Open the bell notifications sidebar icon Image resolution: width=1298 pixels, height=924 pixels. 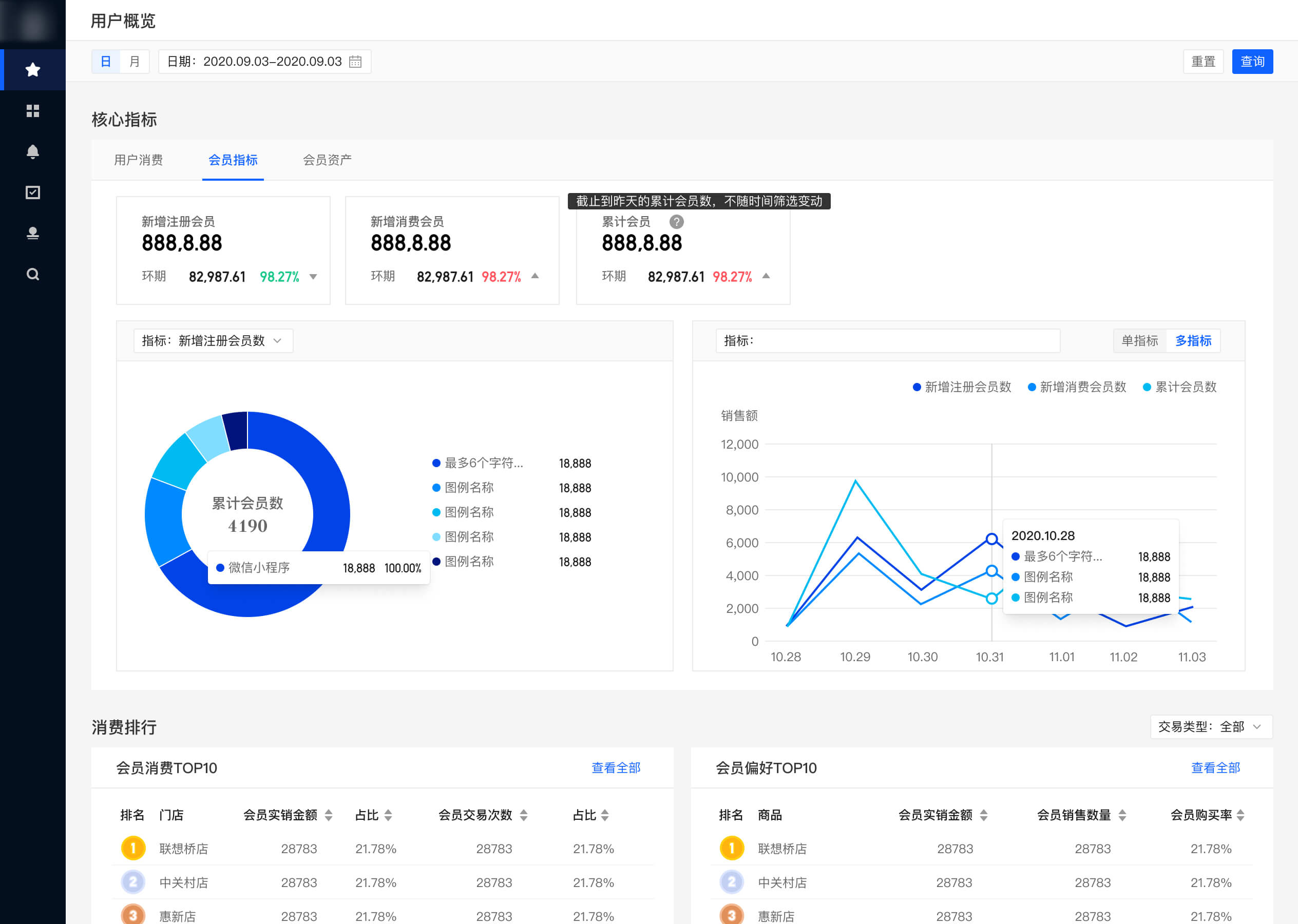33,151
